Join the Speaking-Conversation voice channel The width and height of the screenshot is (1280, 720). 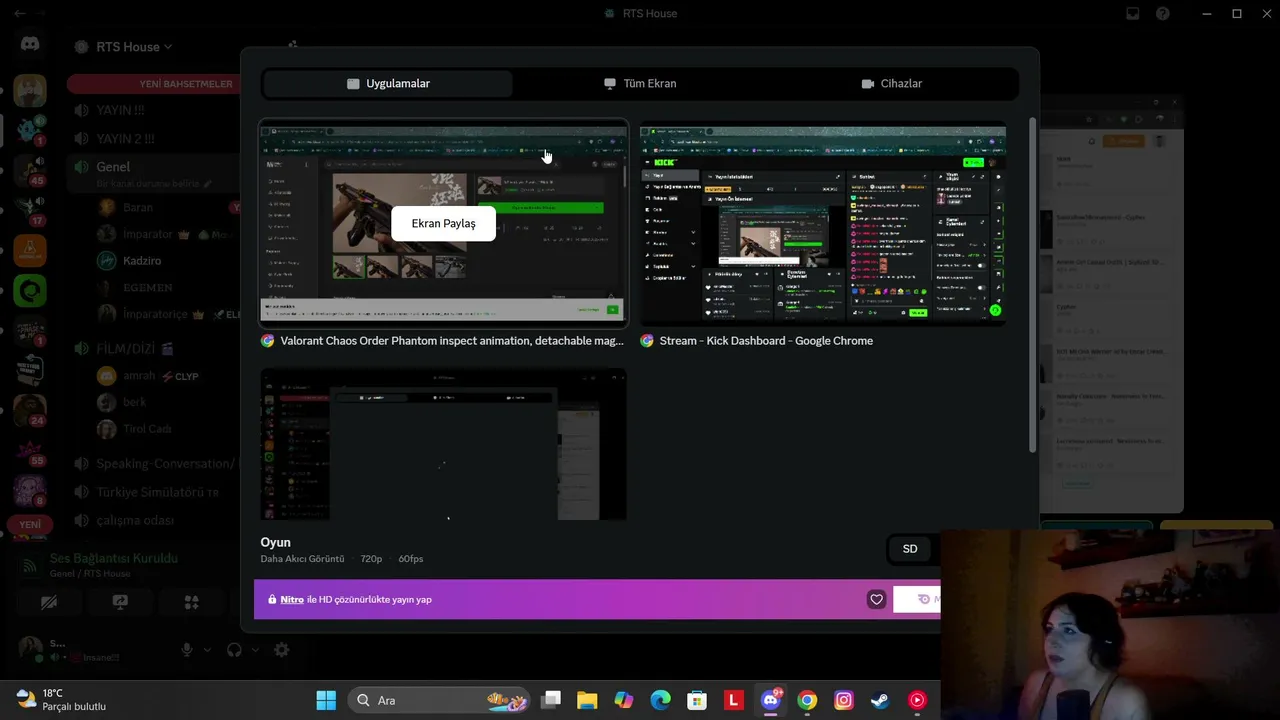pos(166,464)
